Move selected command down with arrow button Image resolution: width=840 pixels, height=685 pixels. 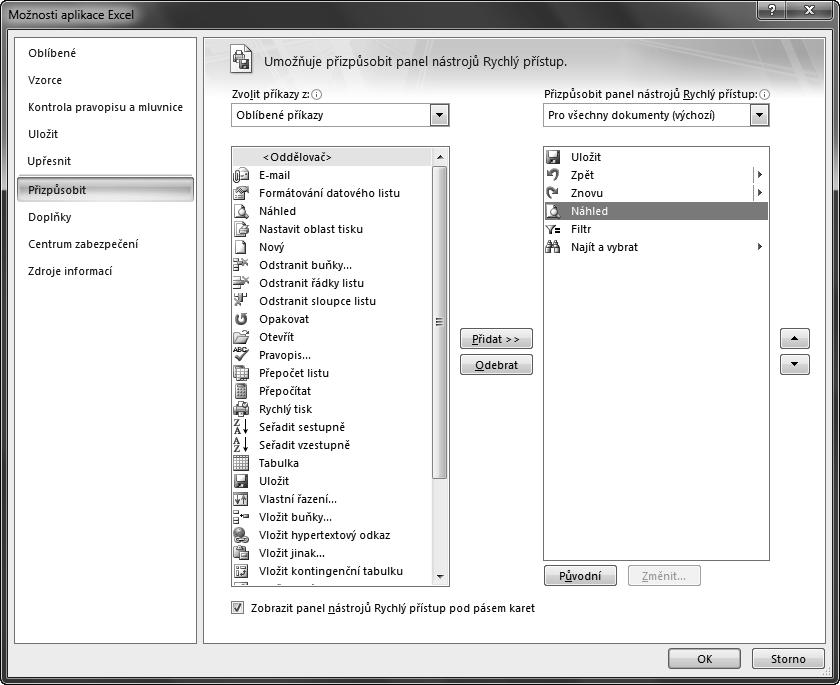coord(794,364)
